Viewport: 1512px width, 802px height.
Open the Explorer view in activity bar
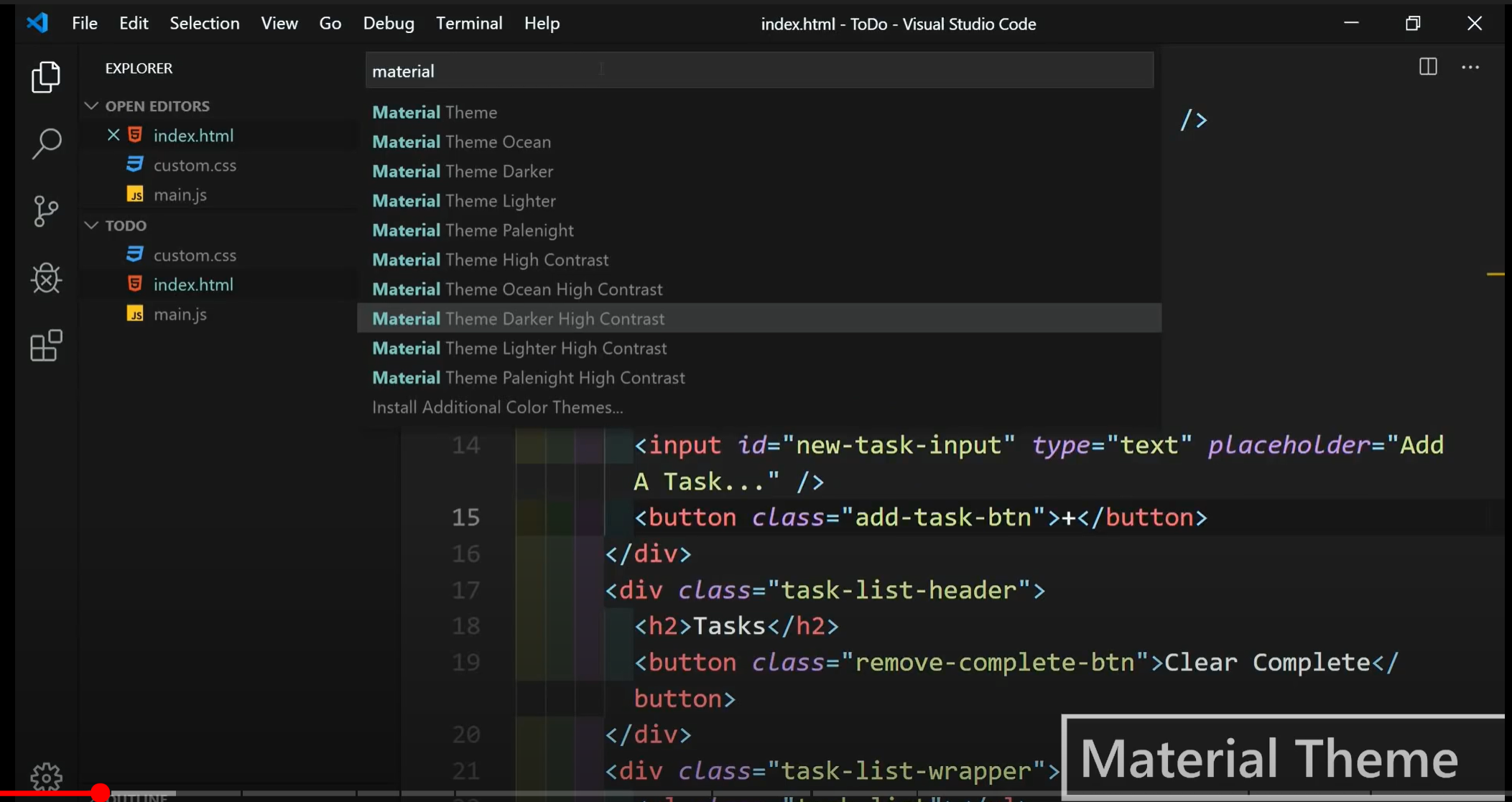point(46,77)
